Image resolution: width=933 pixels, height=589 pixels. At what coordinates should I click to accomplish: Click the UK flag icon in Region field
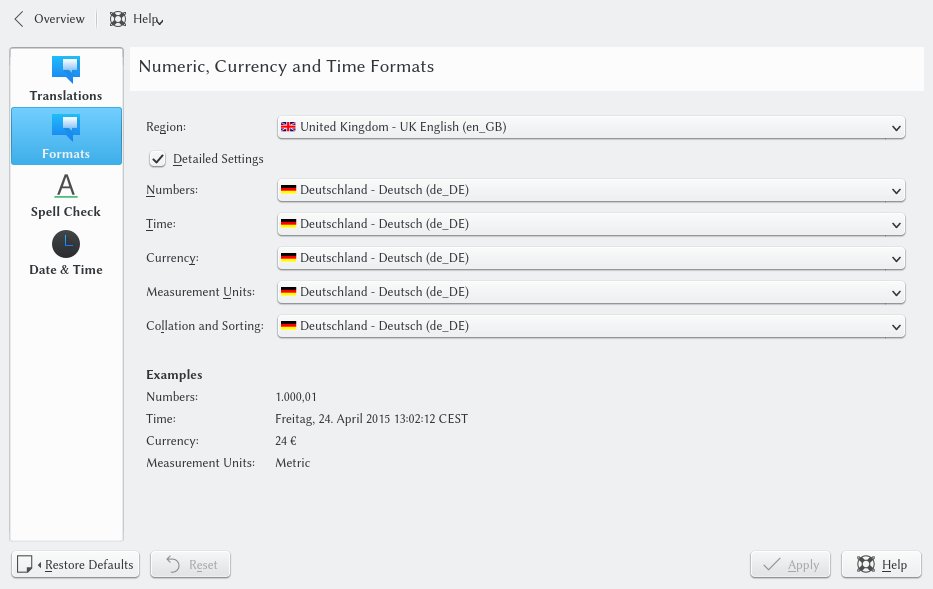[x=288, y=127]
